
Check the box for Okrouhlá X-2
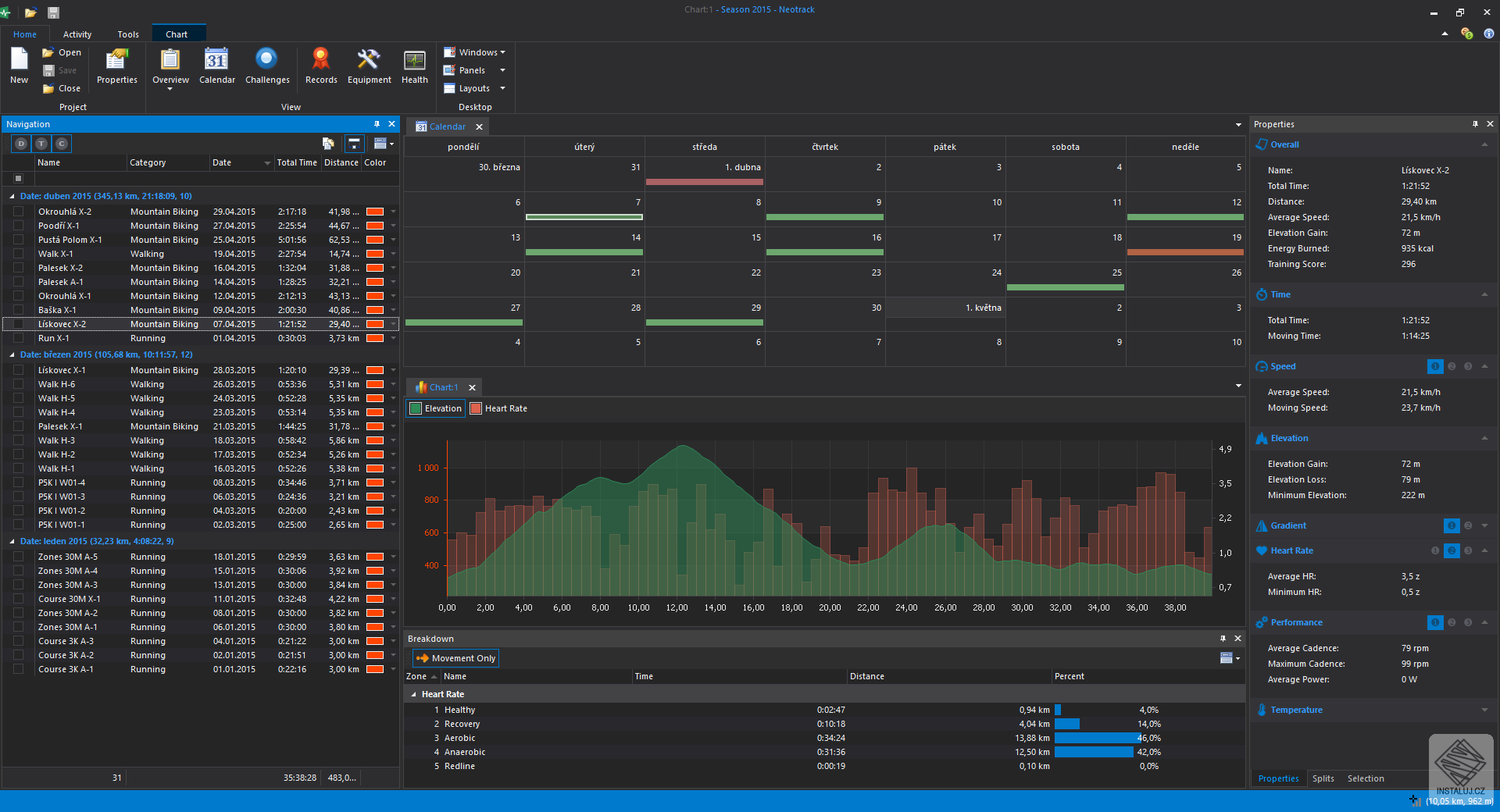(x=18, y=212)
